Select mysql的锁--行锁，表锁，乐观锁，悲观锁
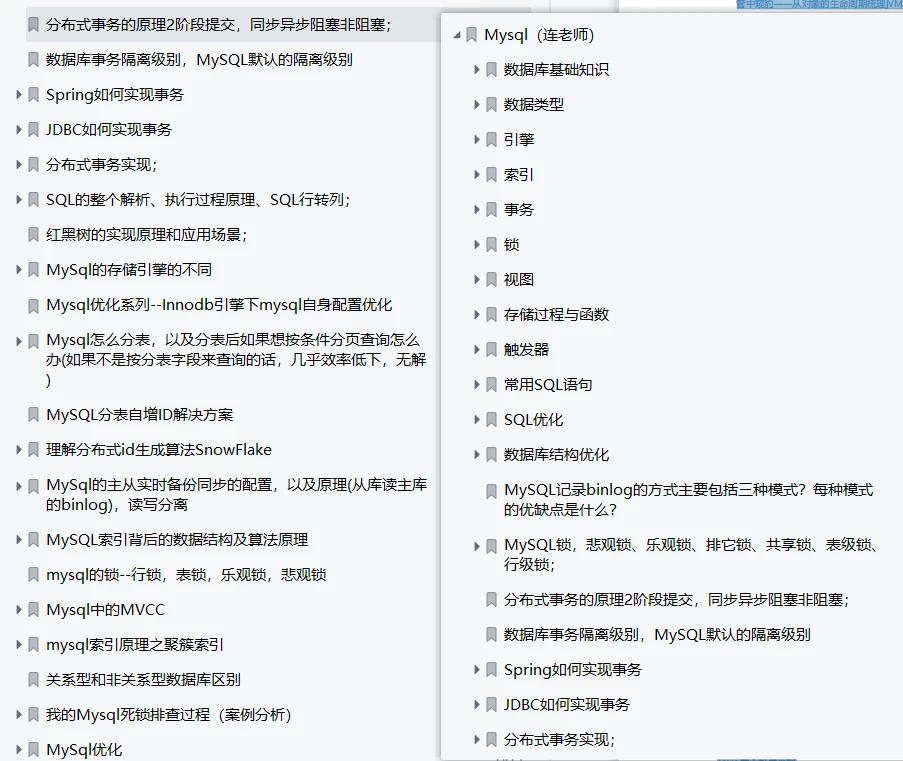This screenshot has height=761, width=903. click(186, 574)
